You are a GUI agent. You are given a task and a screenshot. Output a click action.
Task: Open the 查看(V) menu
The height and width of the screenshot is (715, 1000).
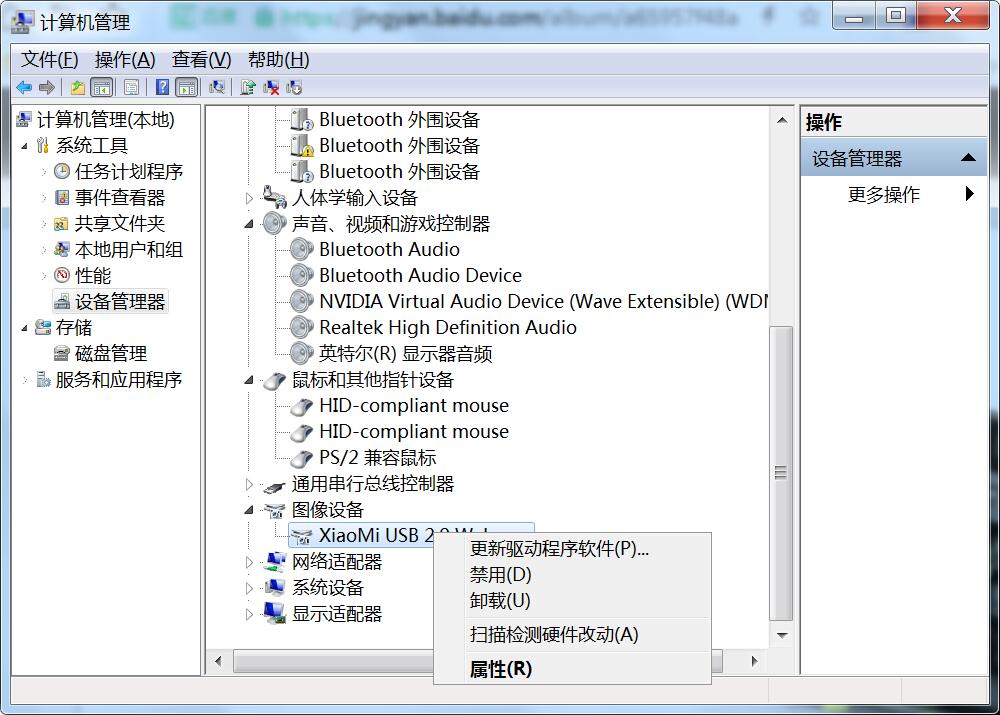pos(202,60)
